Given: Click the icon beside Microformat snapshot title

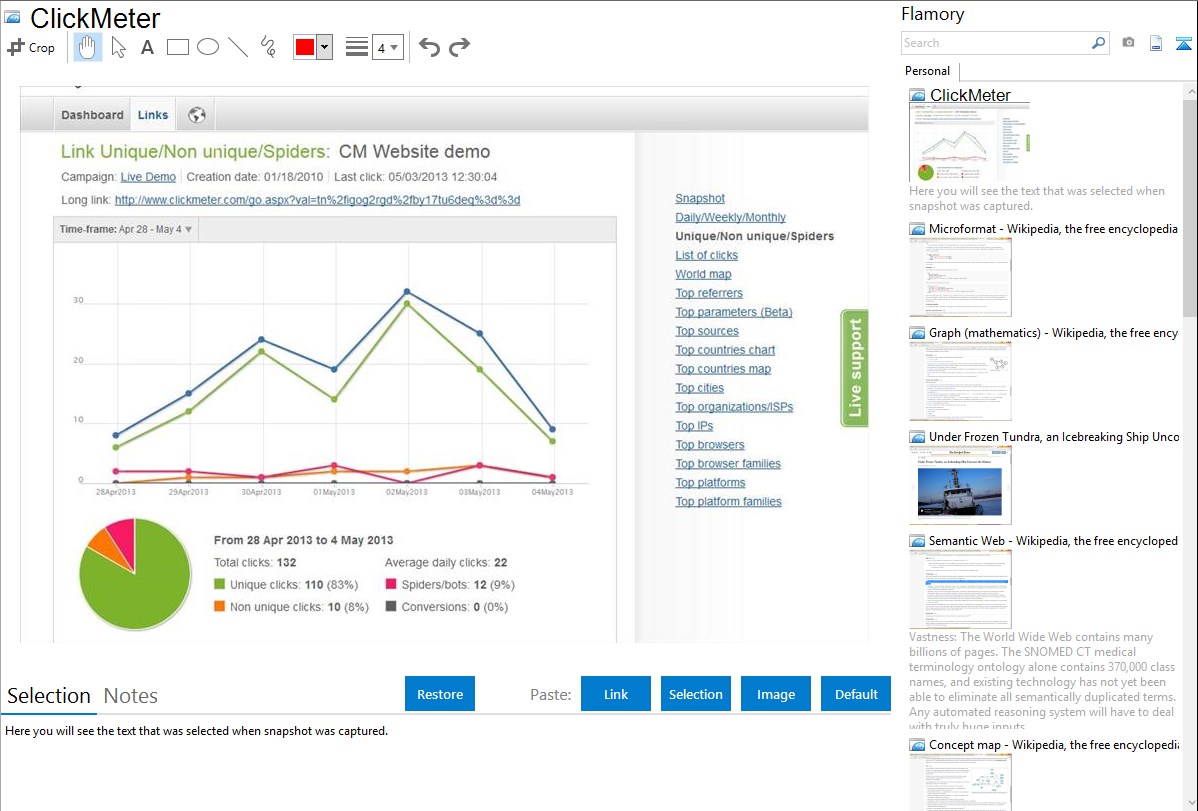Looking at the screenshot, I should point(917,229).
